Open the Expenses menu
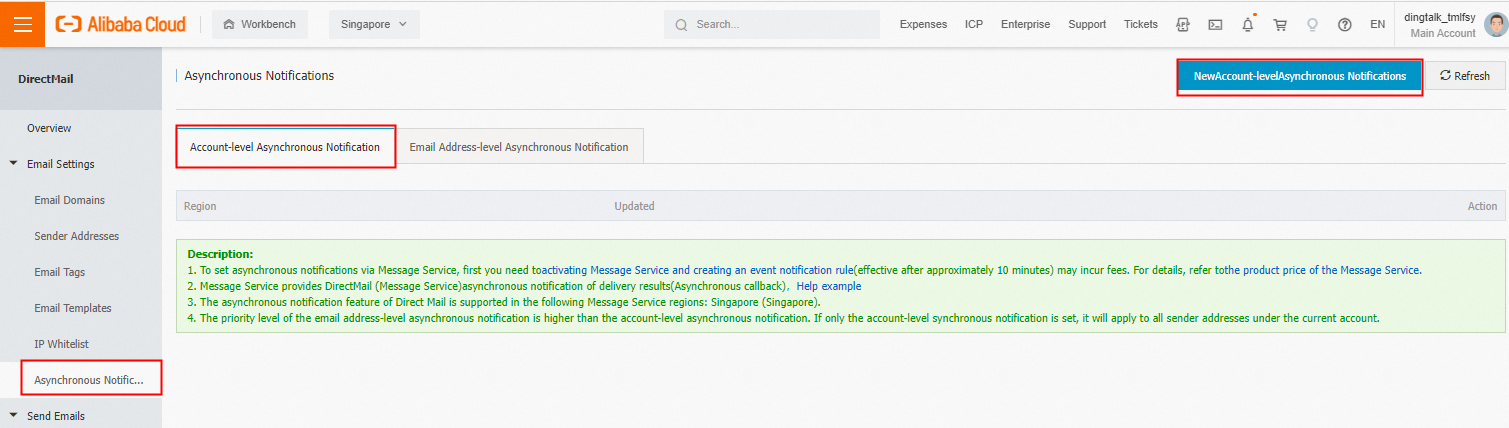Image resolution: width=1509 pixels, height=428 pixels. pyautogui.click(x=923, y=24)
